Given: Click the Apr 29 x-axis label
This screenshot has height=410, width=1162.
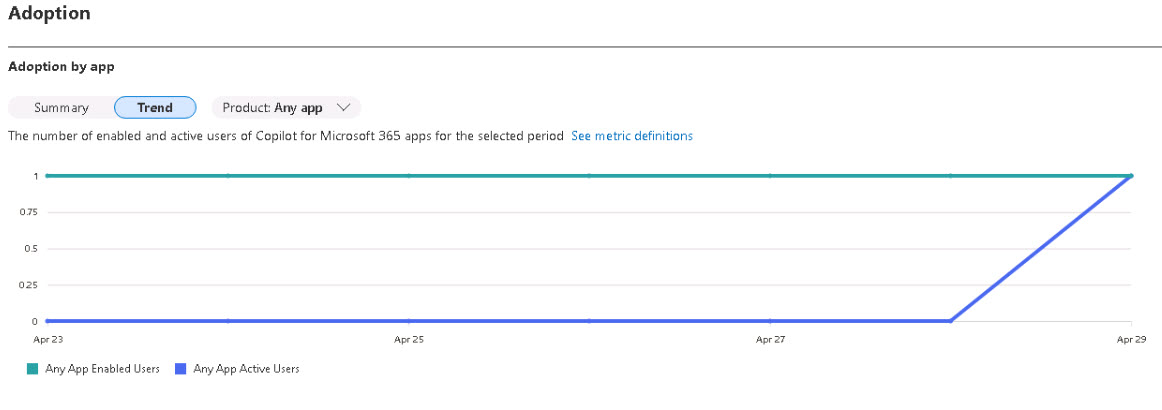Looking at the screenshot, I should (1132, 340).
